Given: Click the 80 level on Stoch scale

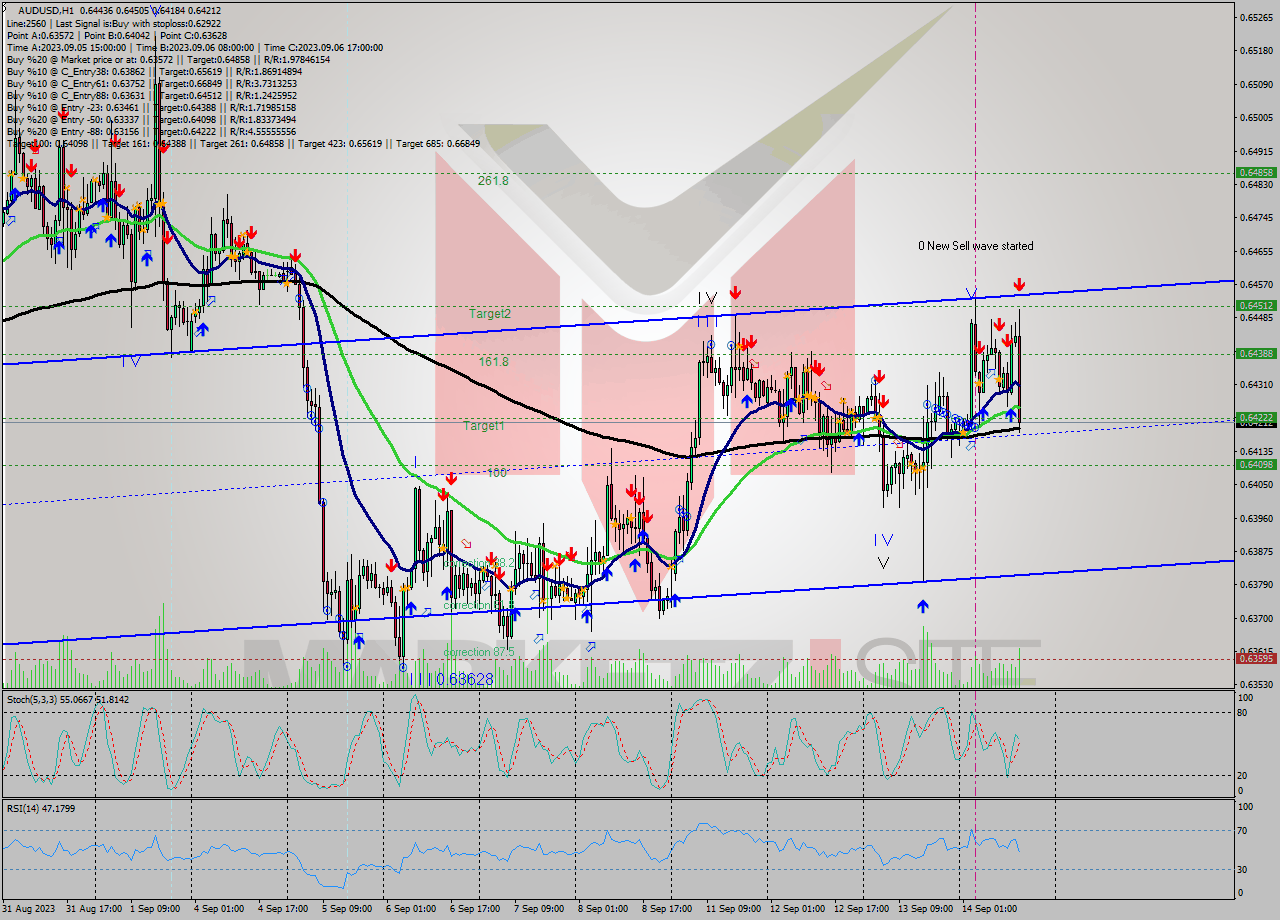Looking at the screenshot, I should point(1243,713).
